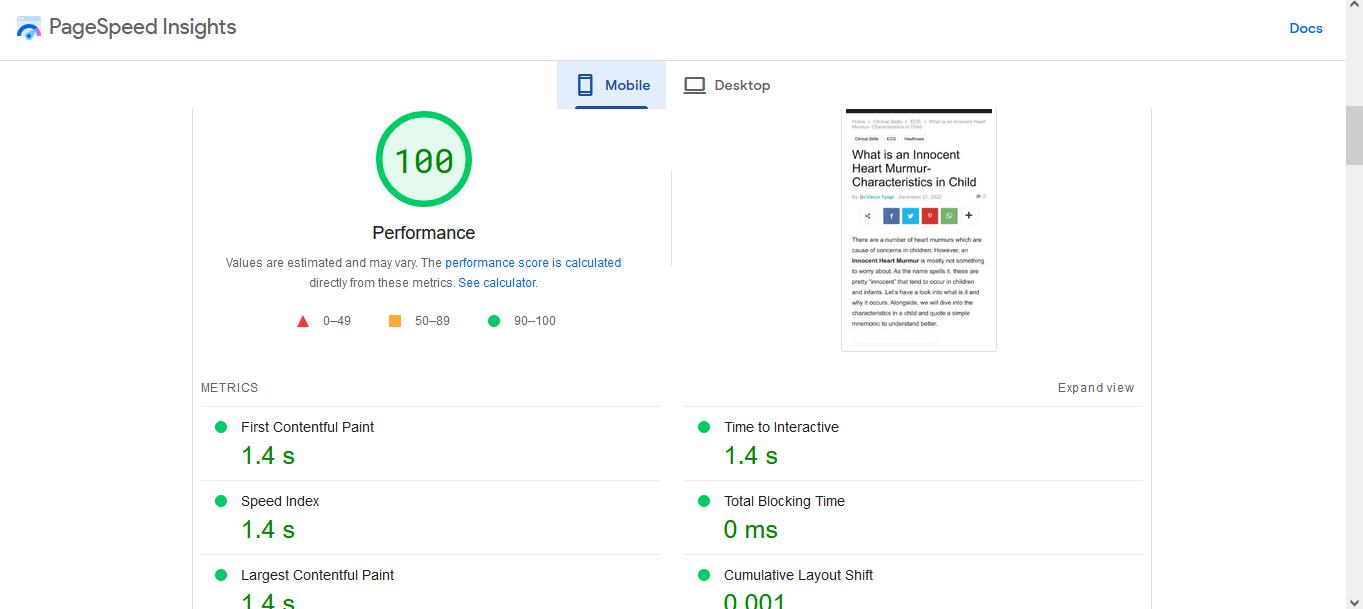Click the 1.4 s Time to Interactive value
This screenshot has height=609, width=1363.
[x=751, y=456]
